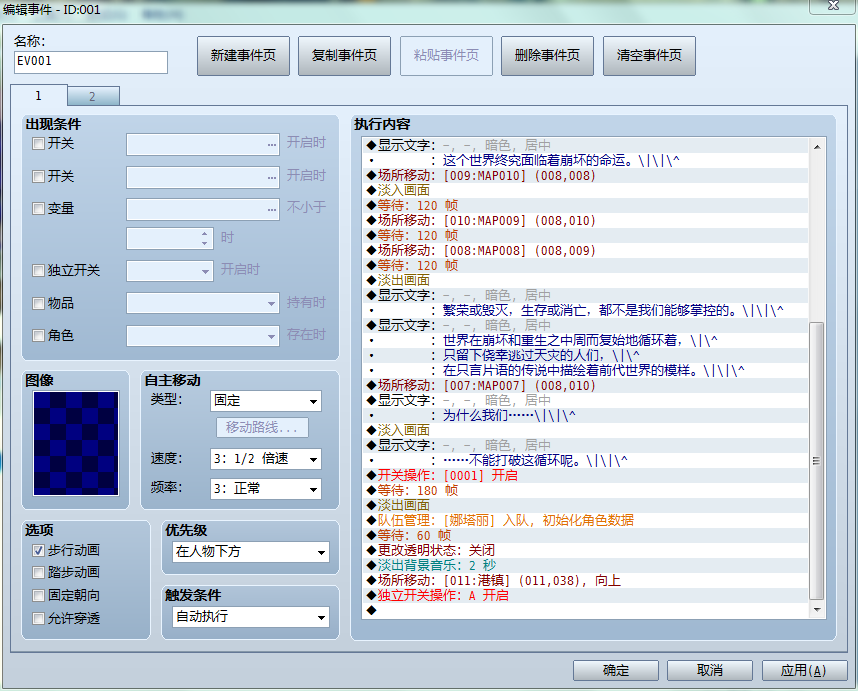Click the 删除事件页 button
The image size is (858, 691).
(547, 56)
